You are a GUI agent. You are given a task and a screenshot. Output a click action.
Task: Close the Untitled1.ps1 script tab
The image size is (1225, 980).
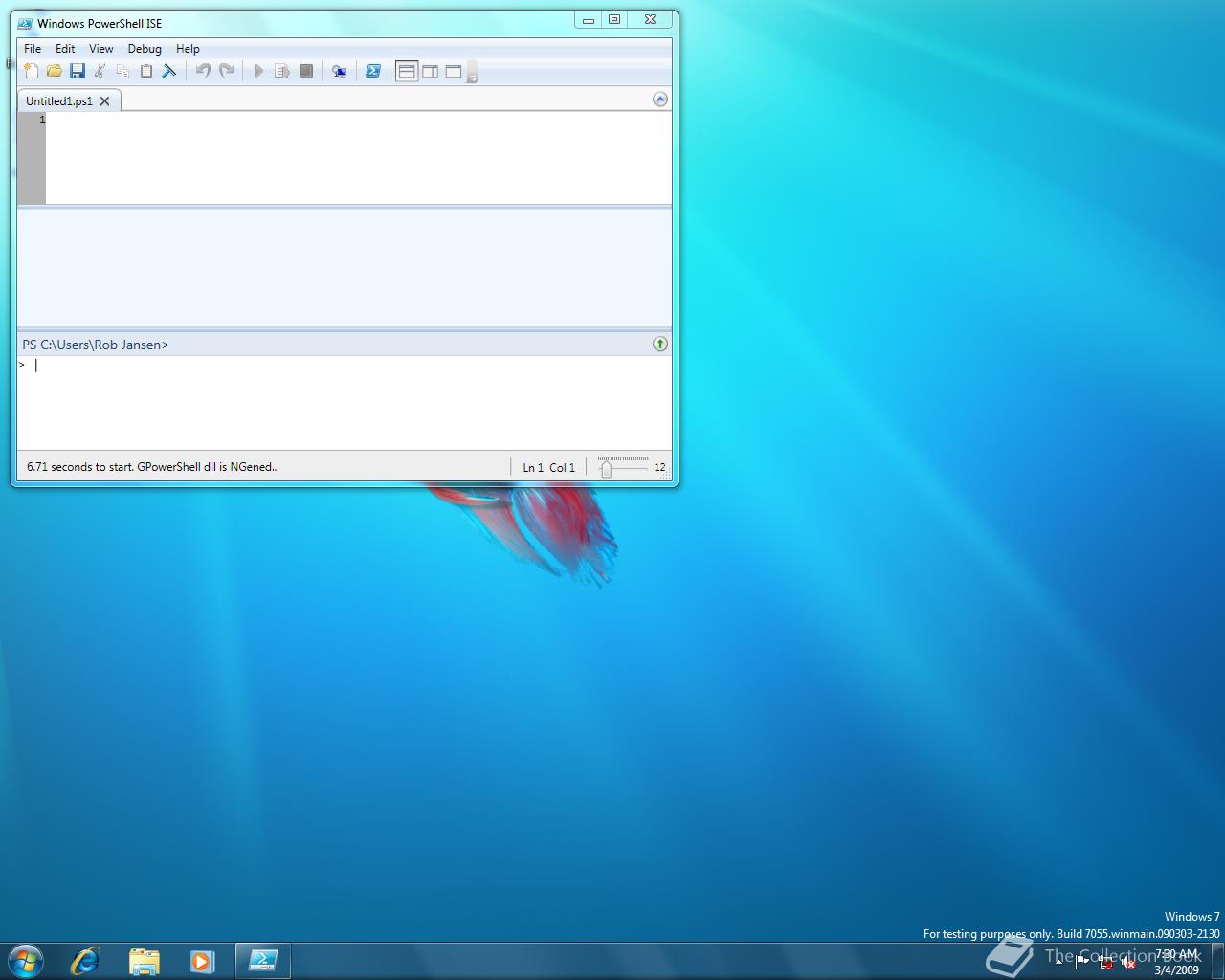[x=105, y=100]
